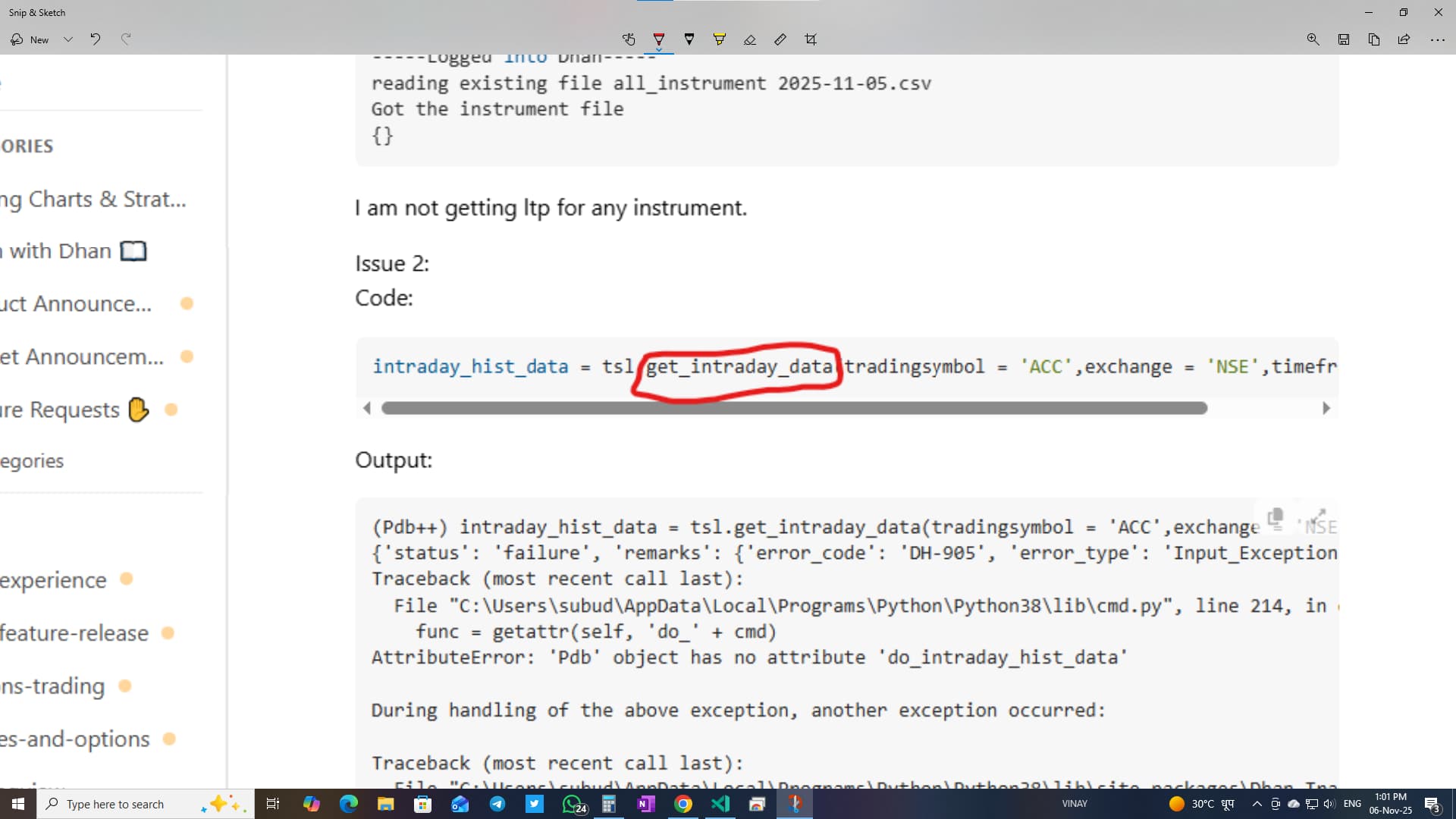Click the New snip button
Screen dimensions: 1456x819
30,39
